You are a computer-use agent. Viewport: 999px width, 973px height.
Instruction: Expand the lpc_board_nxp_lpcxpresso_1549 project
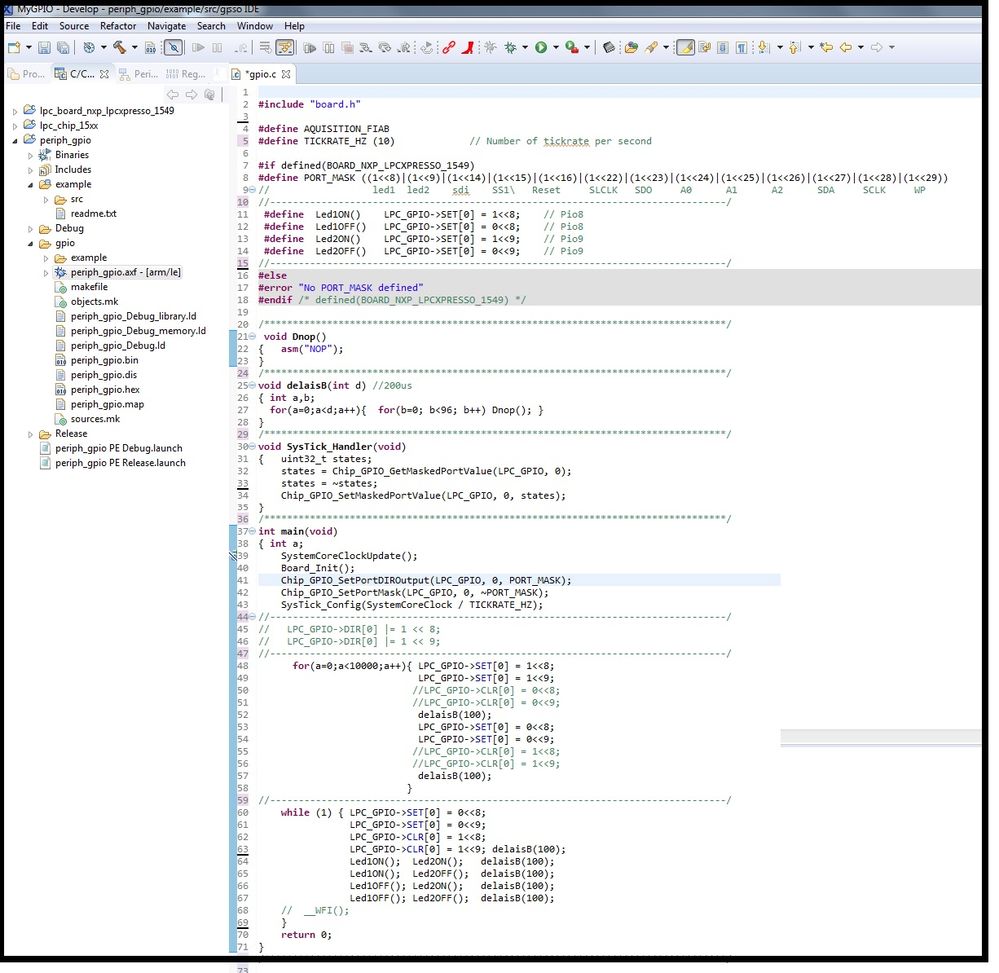click(x=15, y=111)
